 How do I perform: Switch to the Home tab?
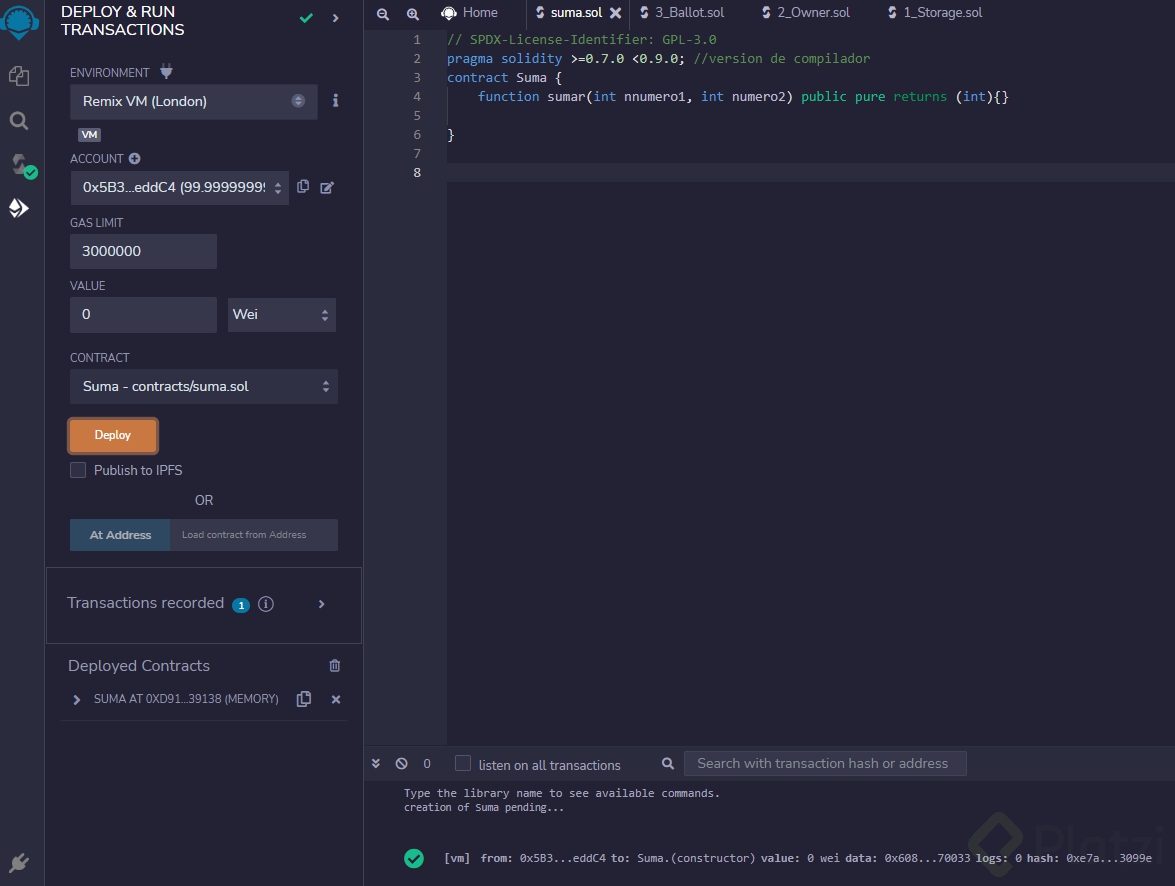point(470,13)
